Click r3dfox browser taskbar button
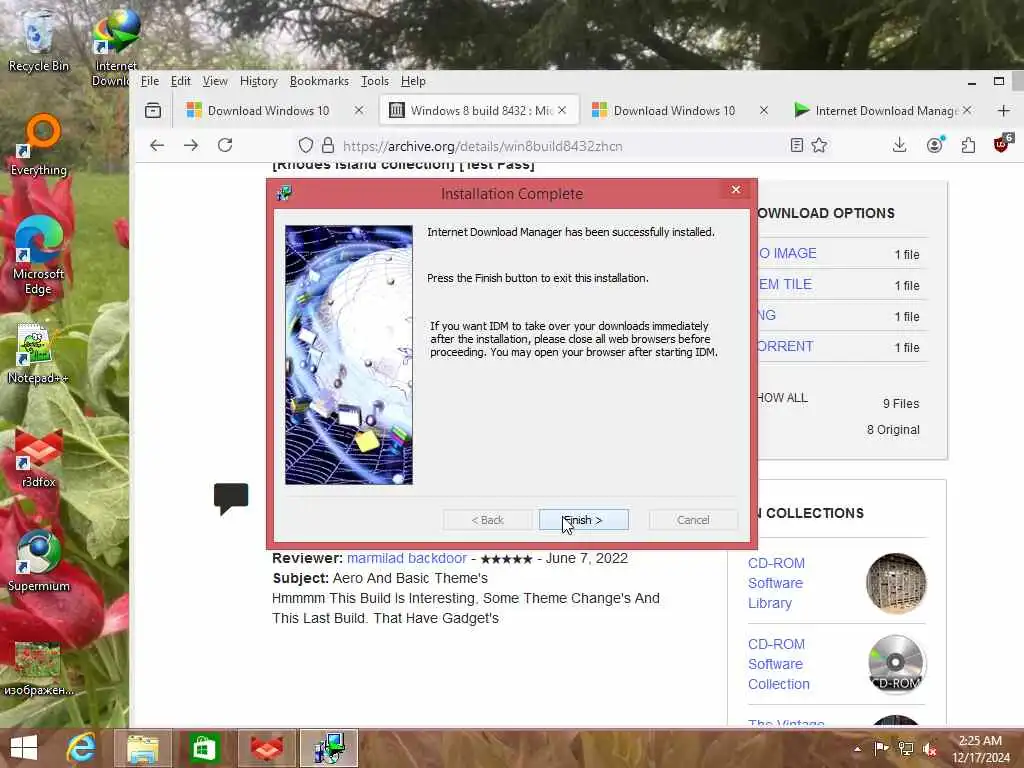The height and width of the screenshot is (768, 1024). 267,748
